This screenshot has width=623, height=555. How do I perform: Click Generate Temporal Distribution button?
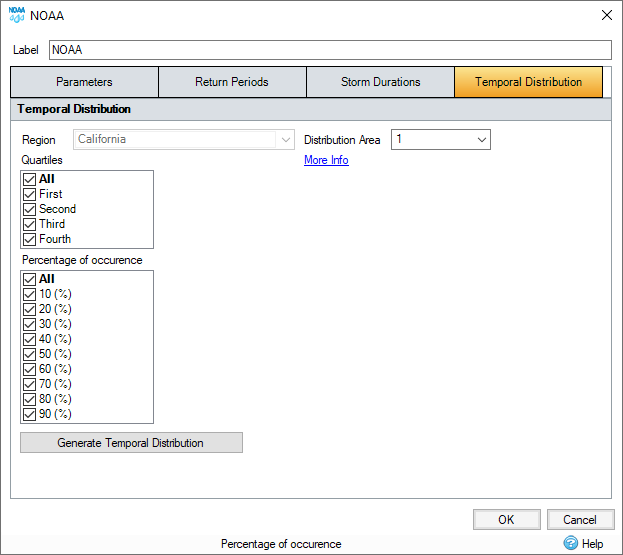(x=131, y=443)
